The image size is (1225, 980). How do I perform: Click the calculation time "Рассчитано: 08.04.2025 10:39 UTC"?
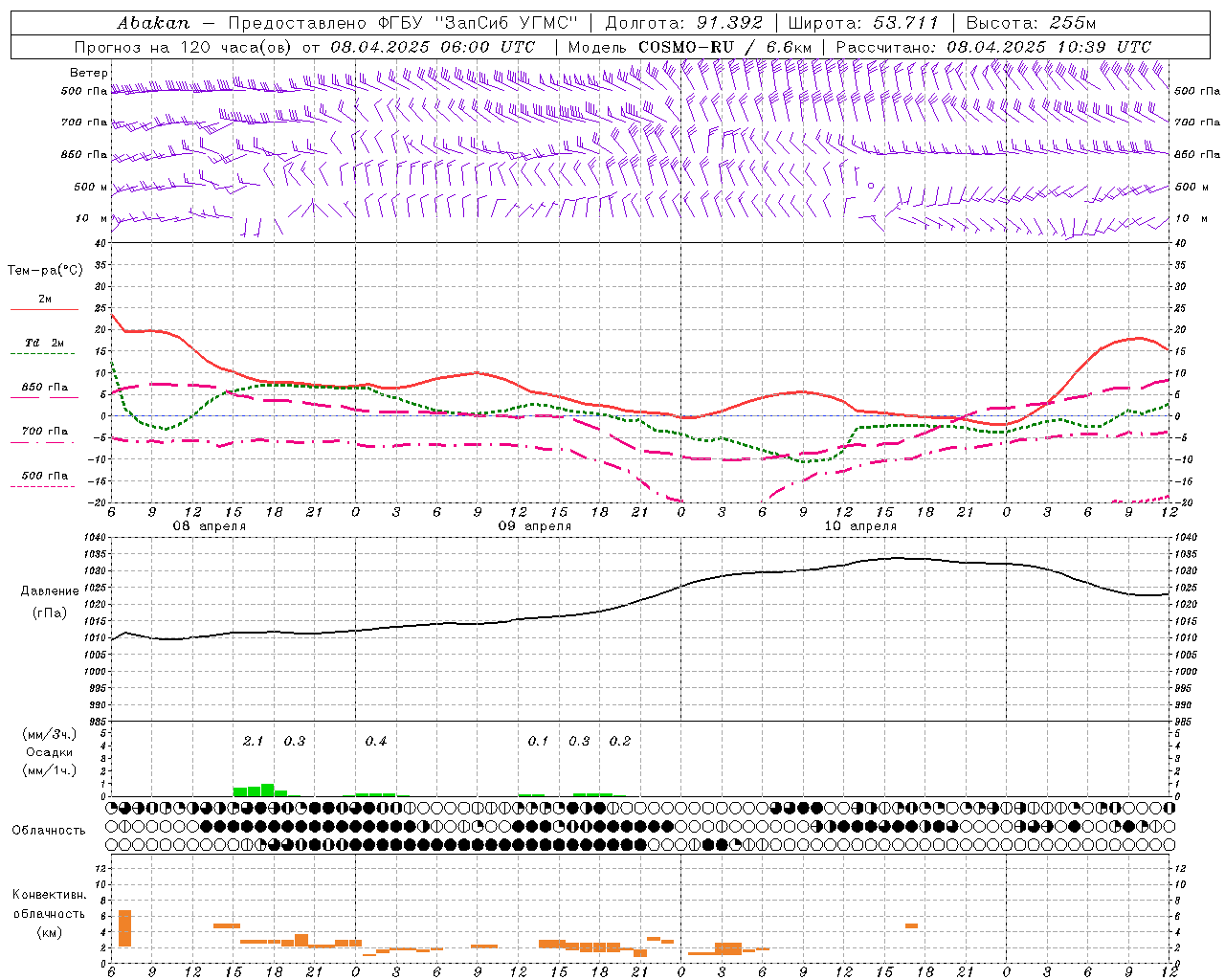pos(993,47)
